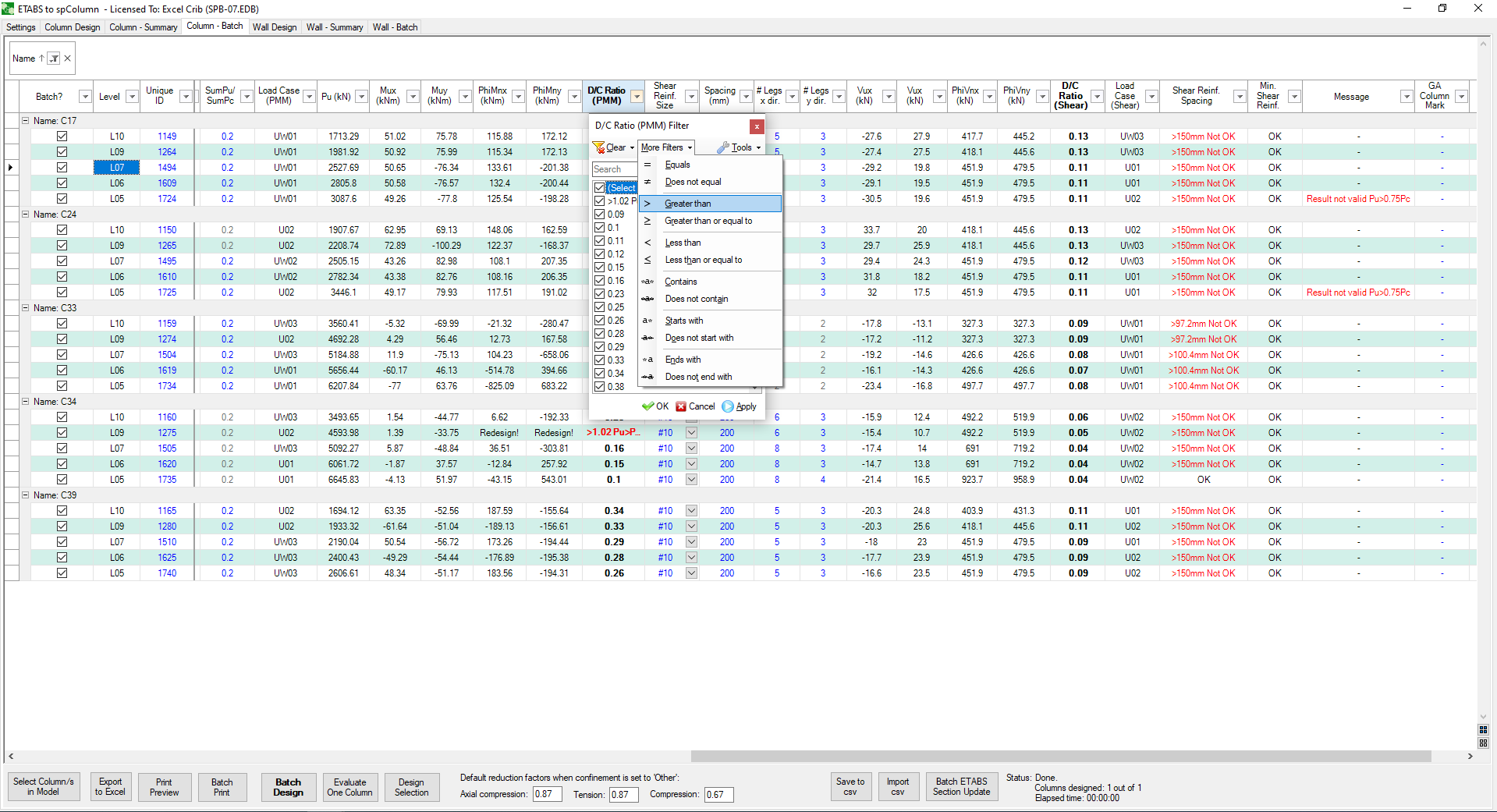Close the D/C Ratio (PMM) Filter popup
Image resolution: width=1497 pixels, height=812 pixels.
[756, 126]
